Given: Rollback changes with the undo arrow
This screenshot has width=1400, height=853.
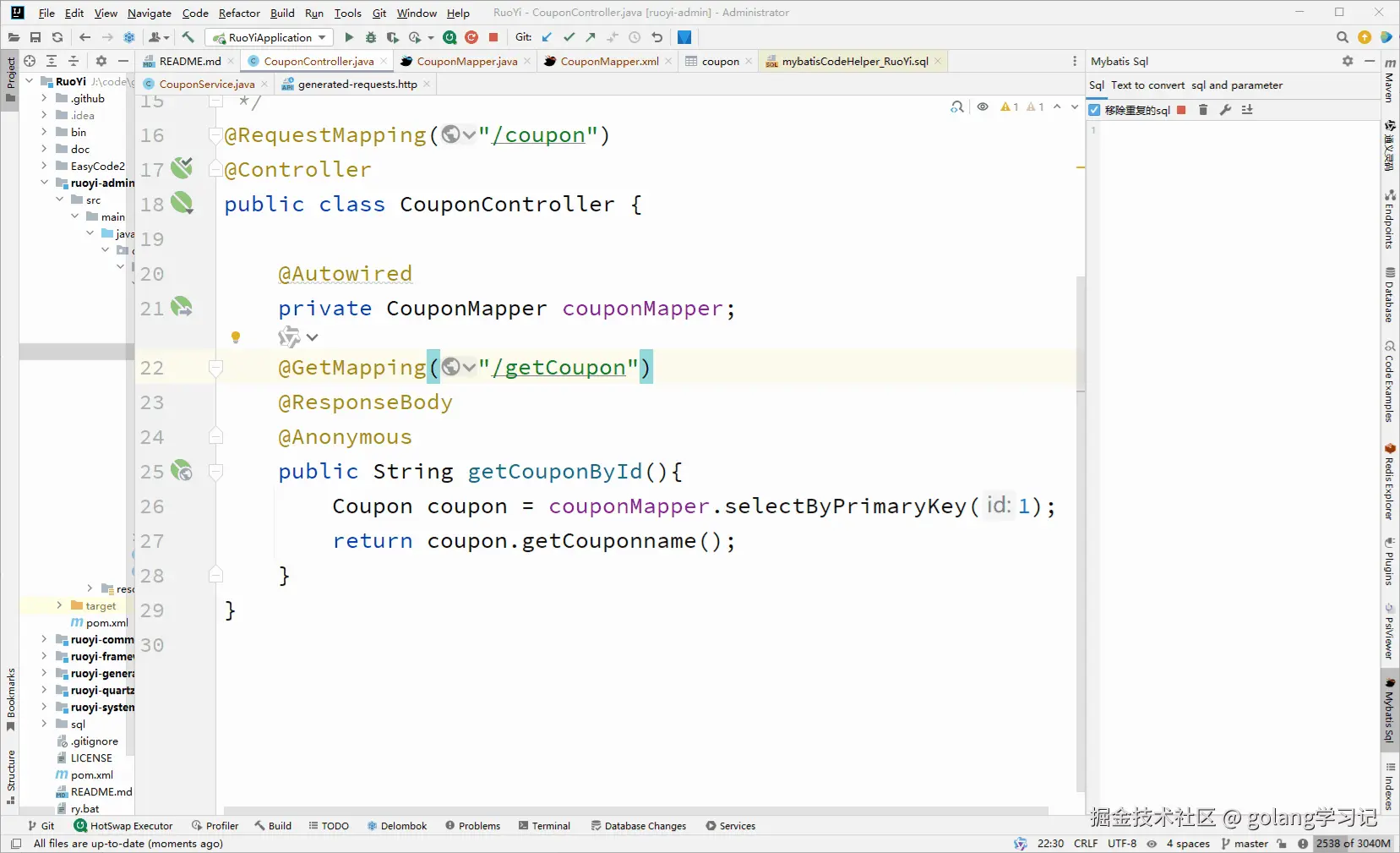Looking at the screenshot, I should point(656,37).
